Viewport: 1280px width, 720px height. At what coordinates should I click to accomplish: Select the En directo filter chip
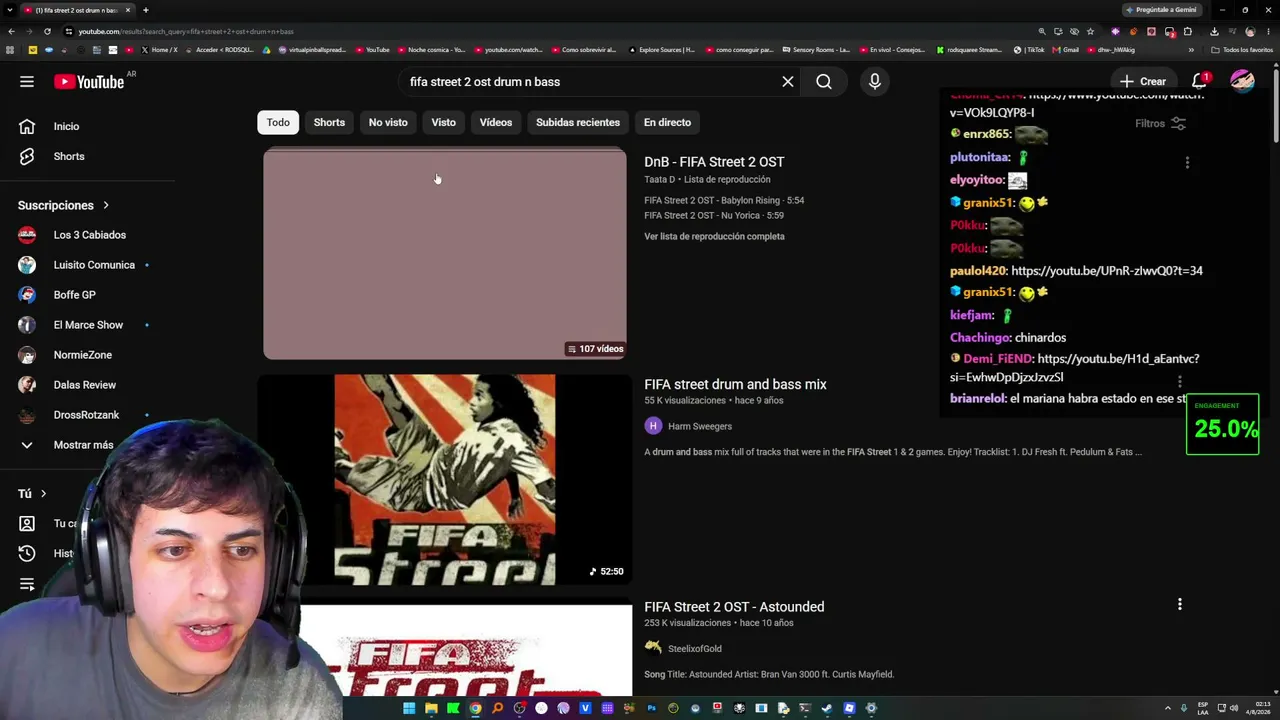[667, 122]
